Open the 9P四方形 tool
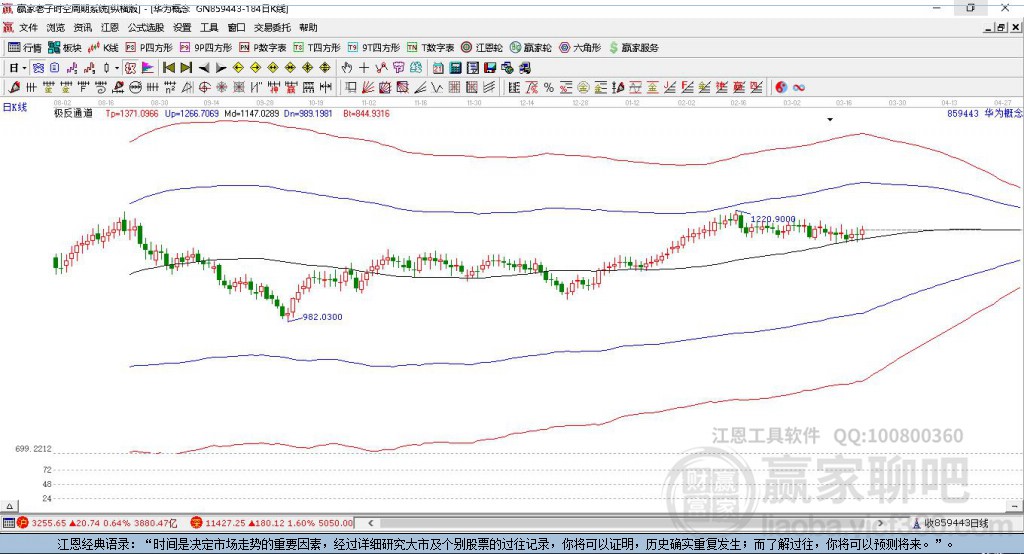Image resolution: width=1024 pixels, height=554 pixels. coord(206,48)
